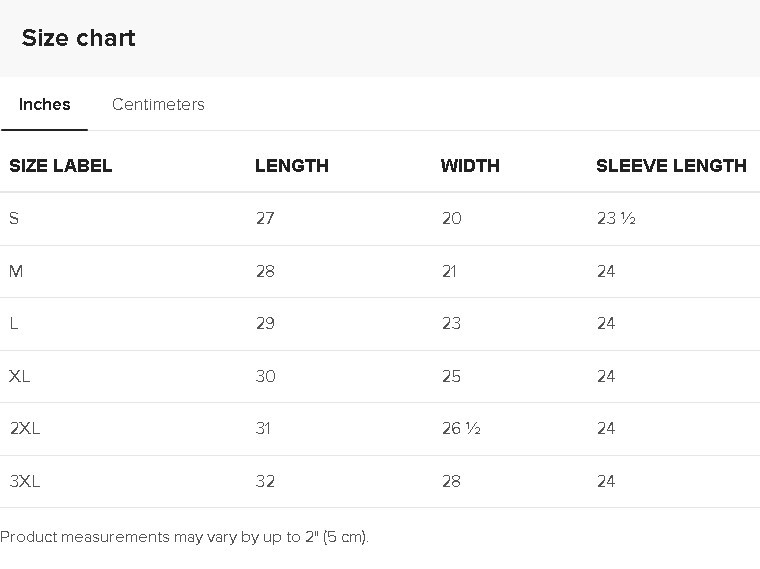The height and width of the screenshot is (569, 760).
Task: Click the SIZE LABEL column header
Action: tap(61, 166)
